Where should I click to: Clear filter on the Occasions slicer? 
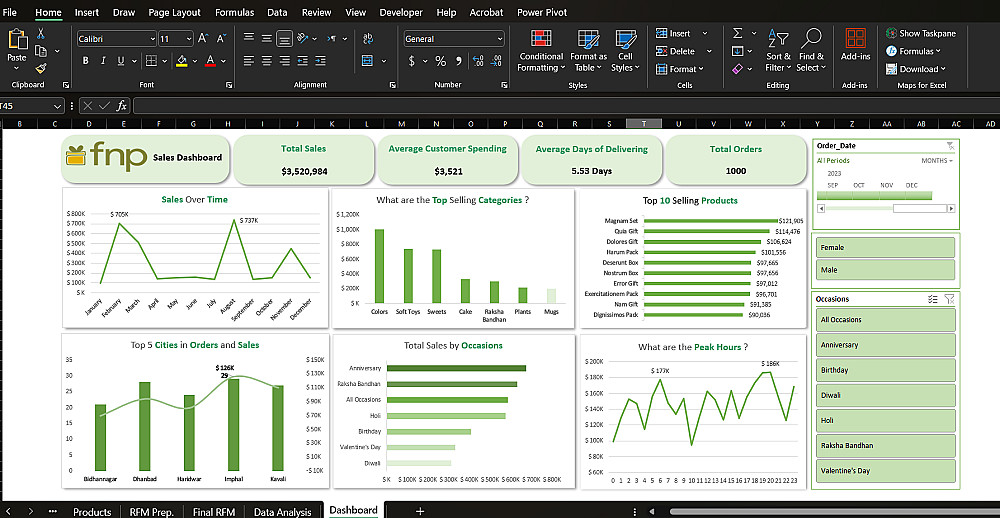tap(949, 298)
